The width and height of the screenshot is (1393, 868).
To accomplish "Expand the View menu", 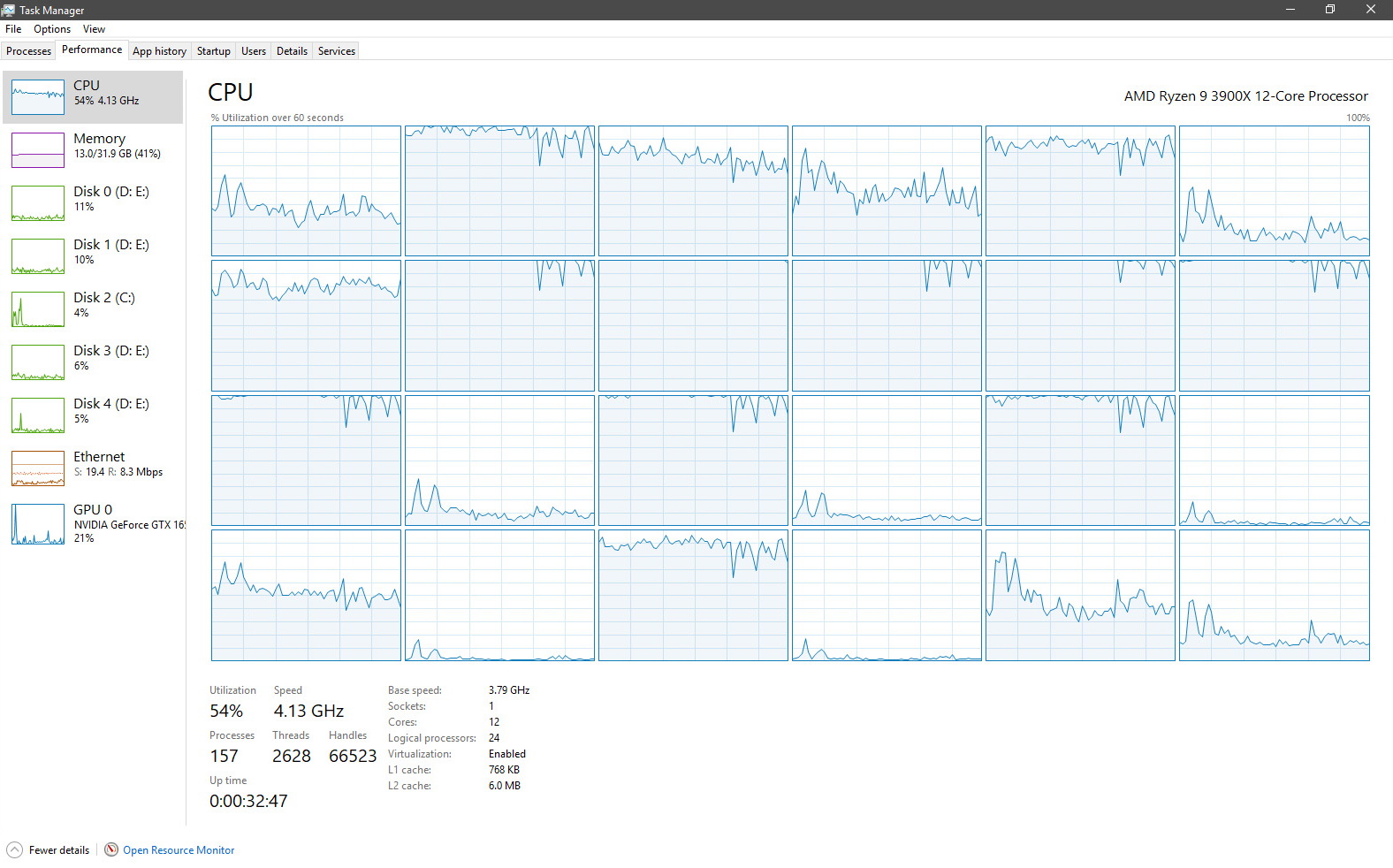I will (x=94, y=29).
